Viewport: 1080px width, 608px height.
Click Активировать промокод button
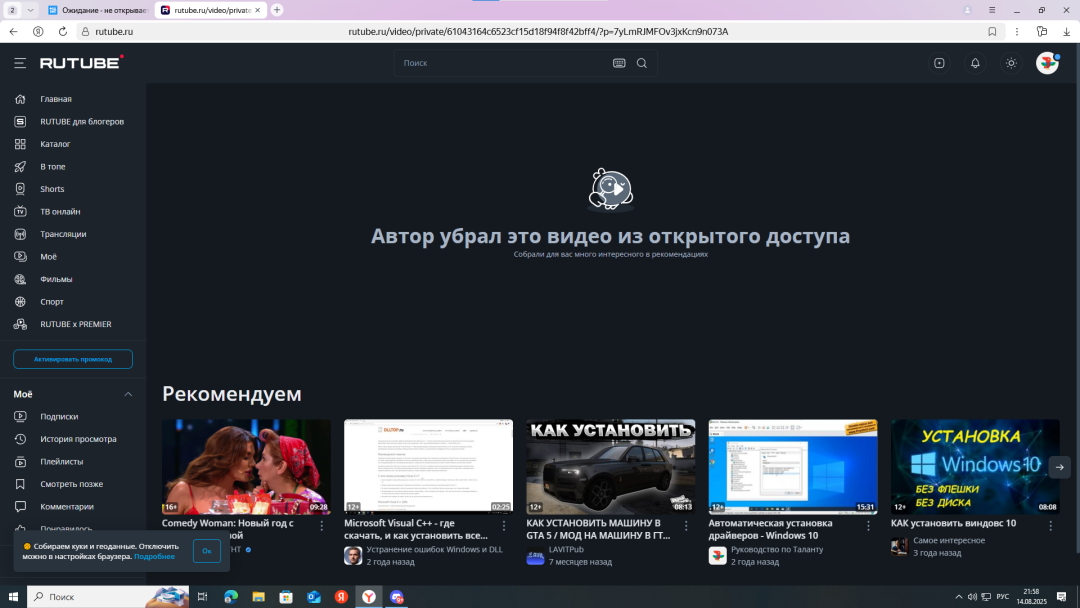(x=73, y=359)
